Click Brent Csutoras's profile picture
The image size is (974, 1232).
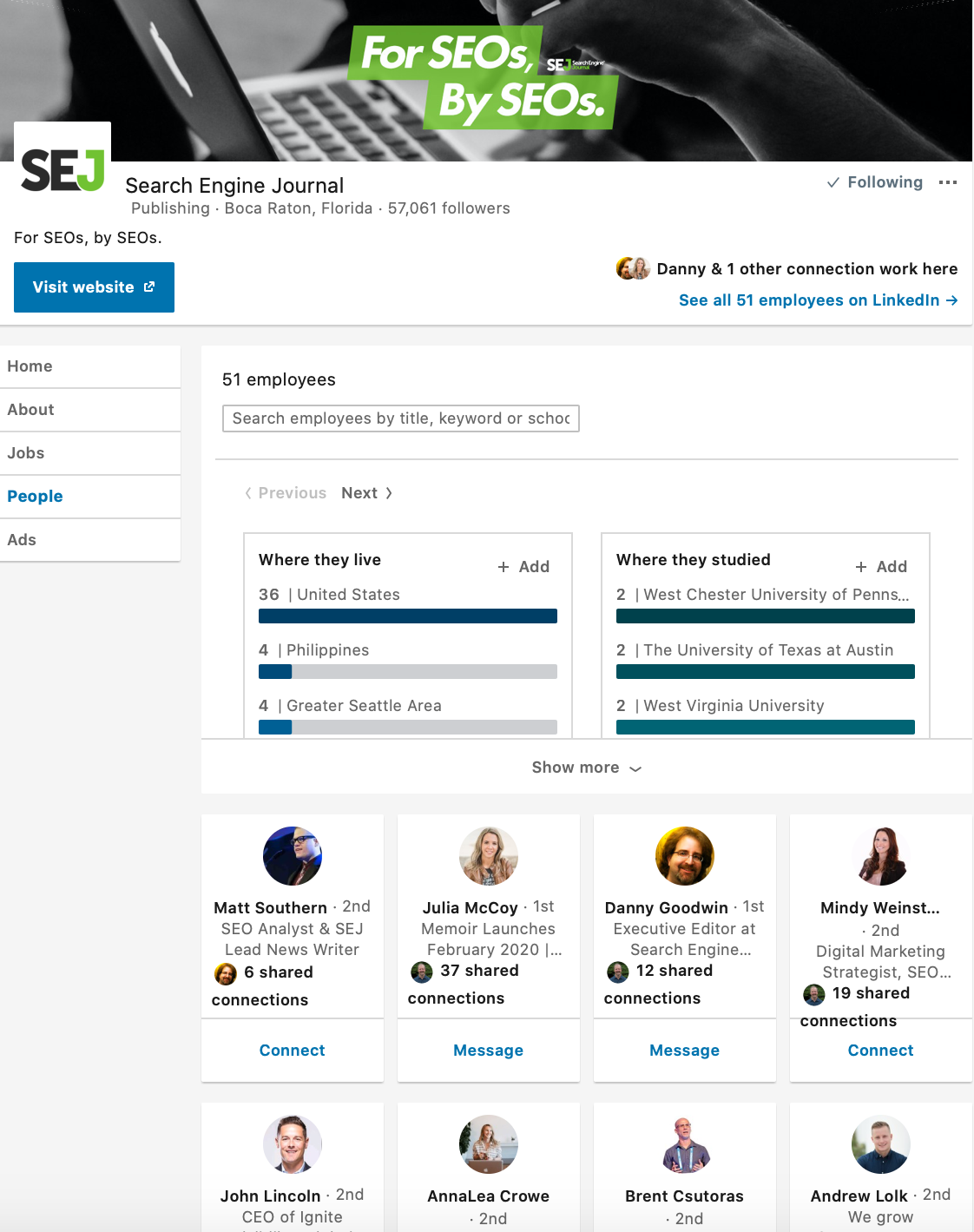click(x=685, y=1144)
